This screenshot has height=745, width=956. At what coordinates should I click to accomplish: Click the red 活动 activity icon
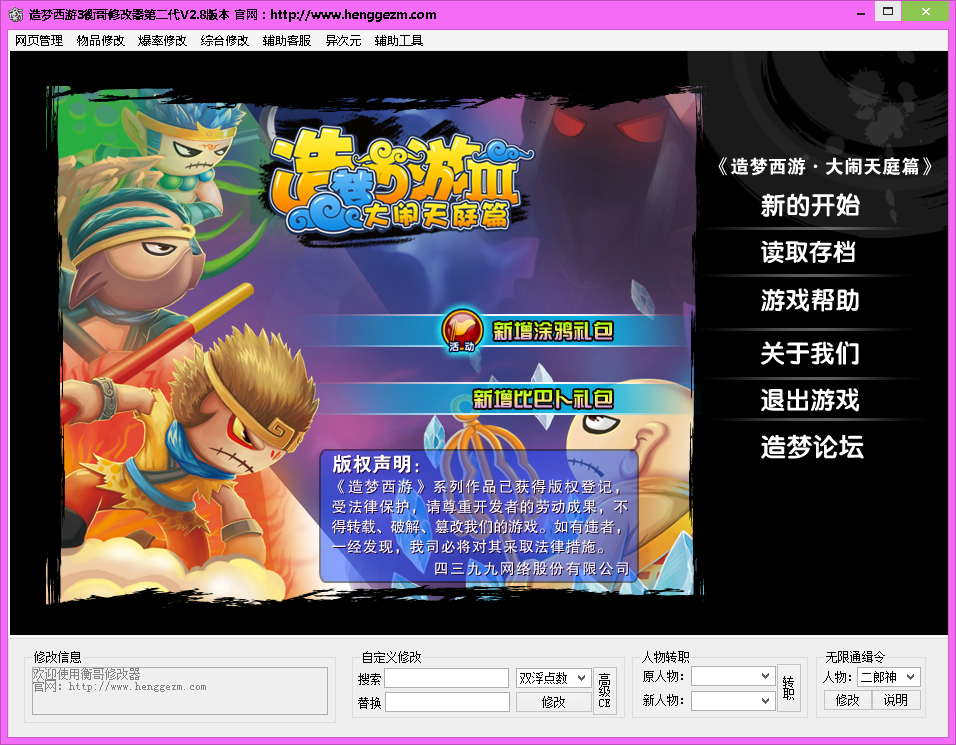pos(462,331)
